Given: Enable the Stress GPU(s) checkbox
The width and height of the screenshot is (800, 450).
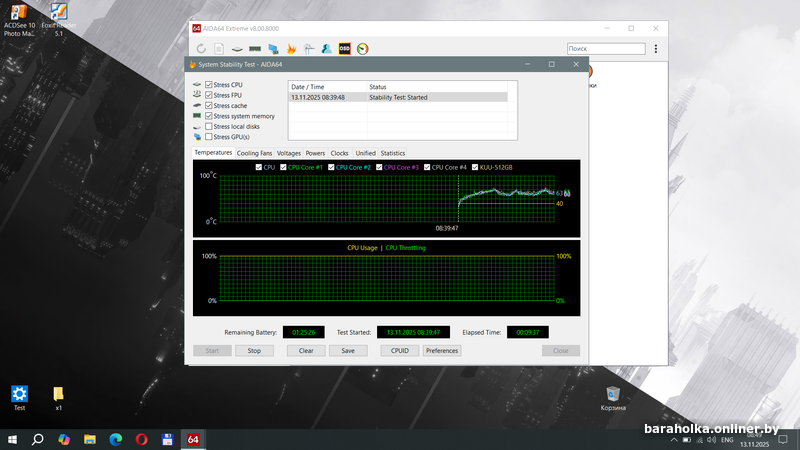Looking at the screenshot, I should (209, 136).
